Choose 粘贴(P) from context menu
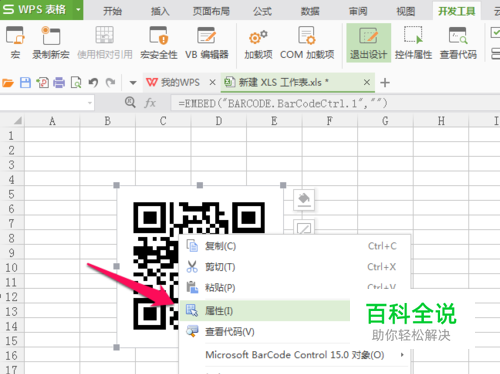 pos(295,287)
